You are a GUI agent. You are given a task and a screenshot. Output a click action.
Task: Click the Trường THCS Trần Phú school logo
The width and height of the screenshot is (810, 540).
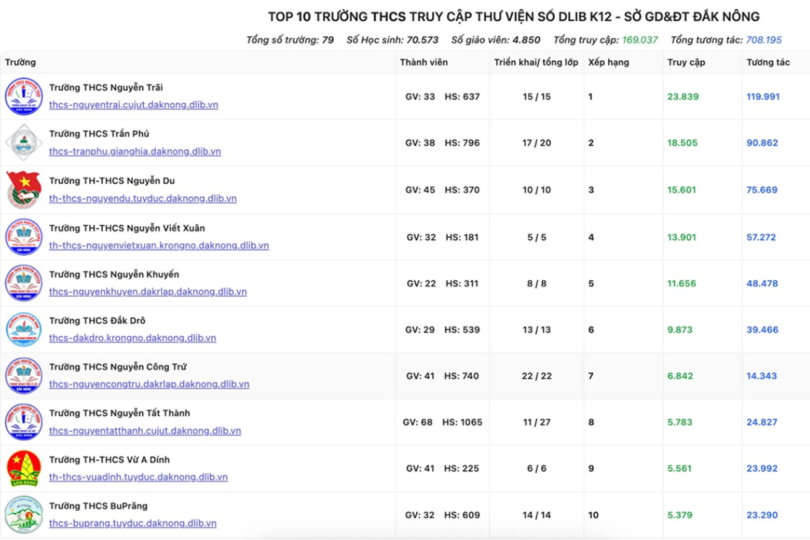tap(24, 143)
